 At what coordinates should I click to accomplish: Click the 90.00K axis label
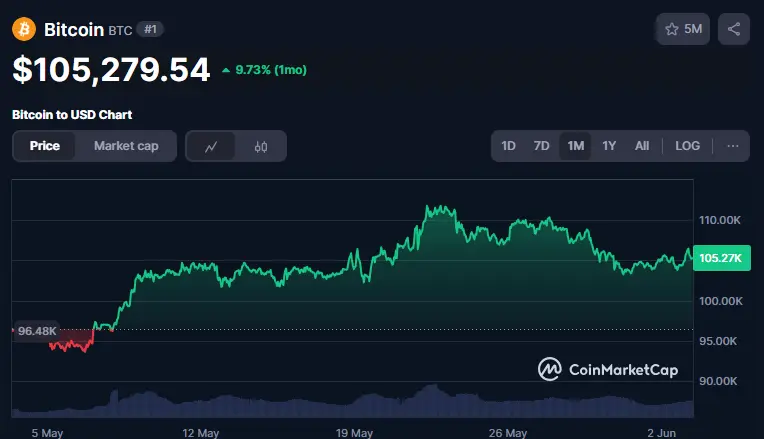pos(718,381)
